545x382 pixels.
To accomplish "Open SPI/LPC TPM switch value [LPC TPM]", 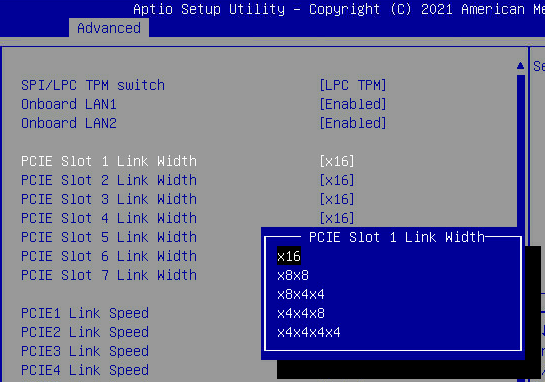I will [x=353, y=85].
